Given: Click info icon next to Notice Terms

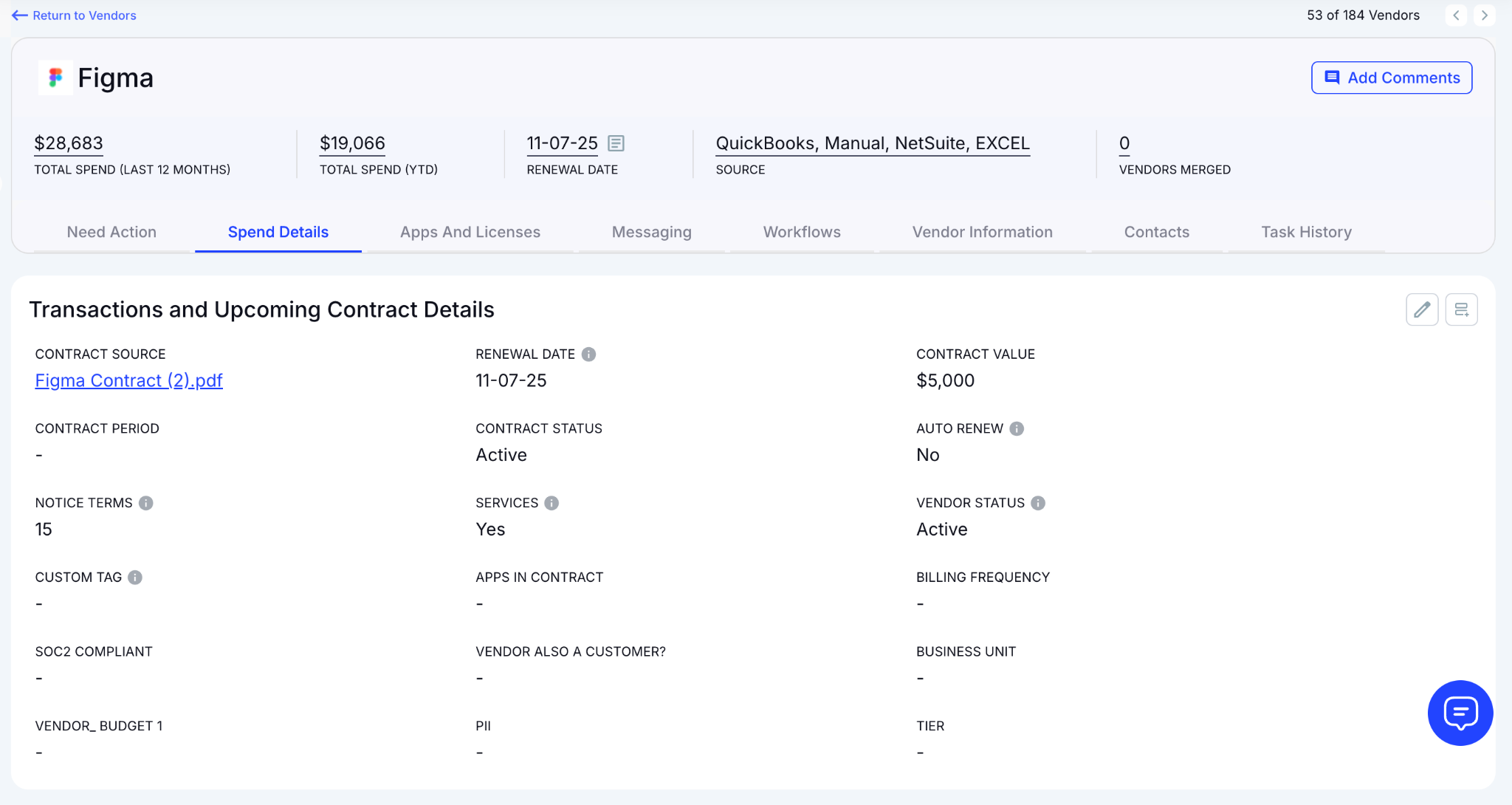Looking at the screenshot, I should click(x=146, y=503).
